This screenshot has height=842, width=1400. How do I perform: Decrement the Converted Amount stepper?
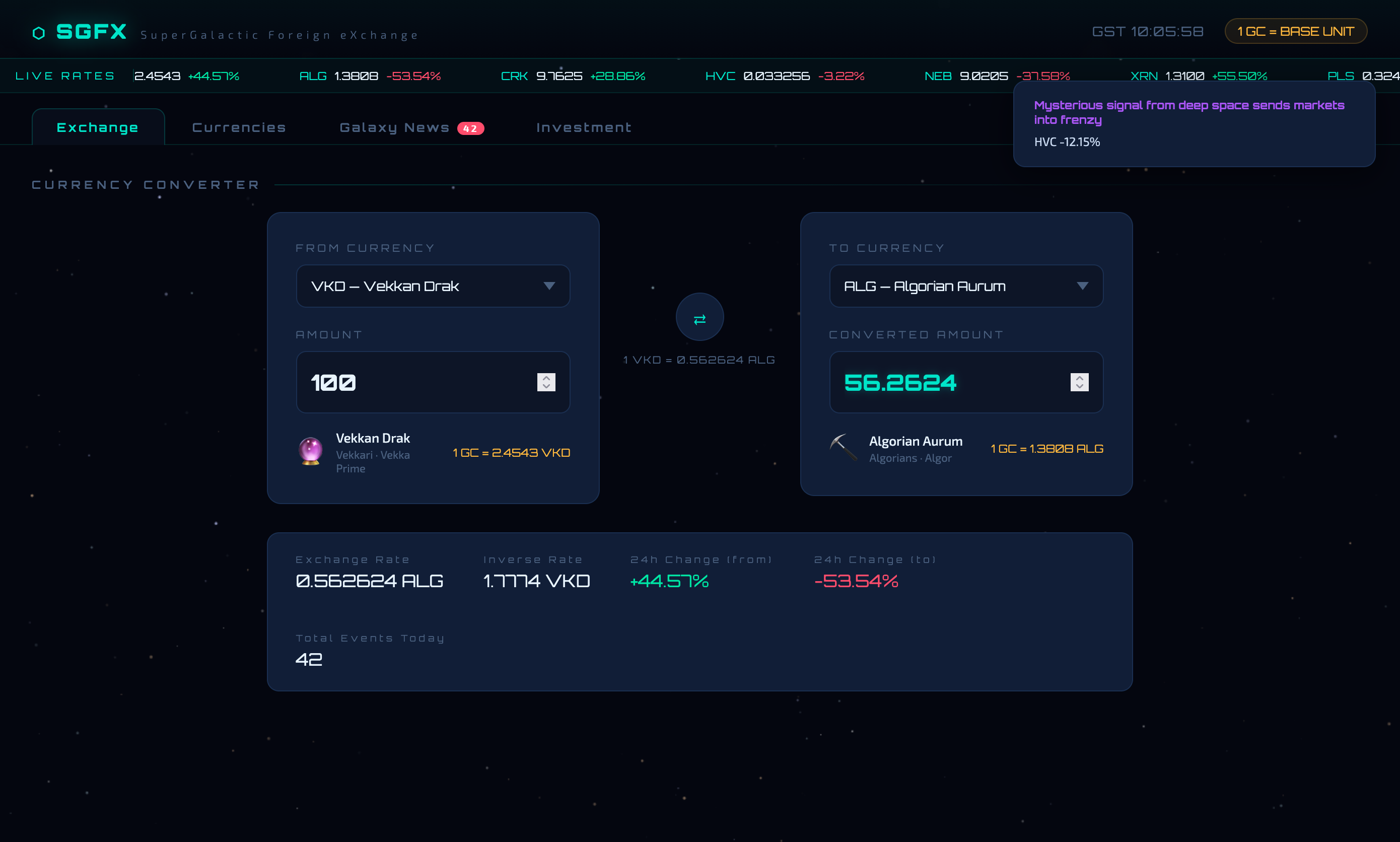coord(1080,387)
